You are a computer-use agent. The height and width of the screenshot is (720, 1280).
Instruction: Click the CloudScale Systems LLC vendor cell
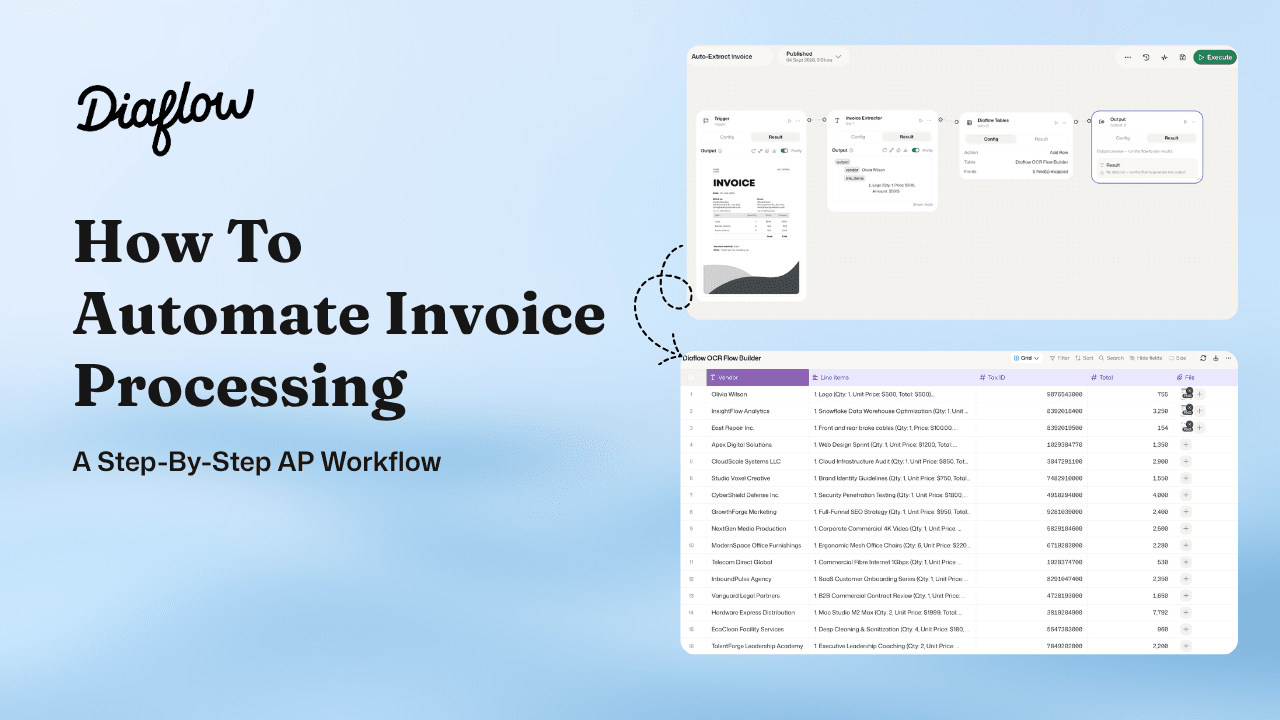757,461
